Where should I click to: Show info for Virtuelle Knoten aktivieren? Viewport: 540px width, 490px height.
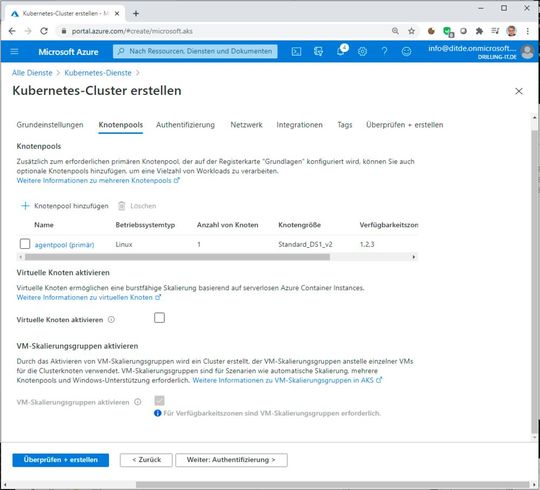pos(111,320)
